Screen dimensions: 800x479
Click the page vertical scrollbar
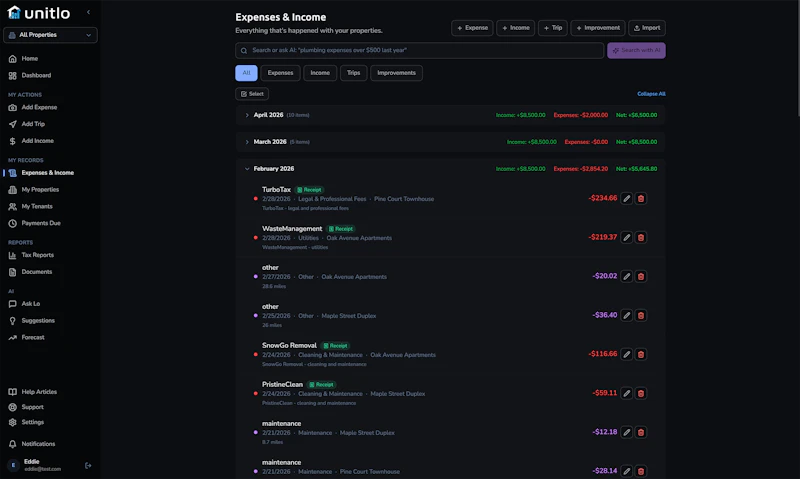coord(797,59)
